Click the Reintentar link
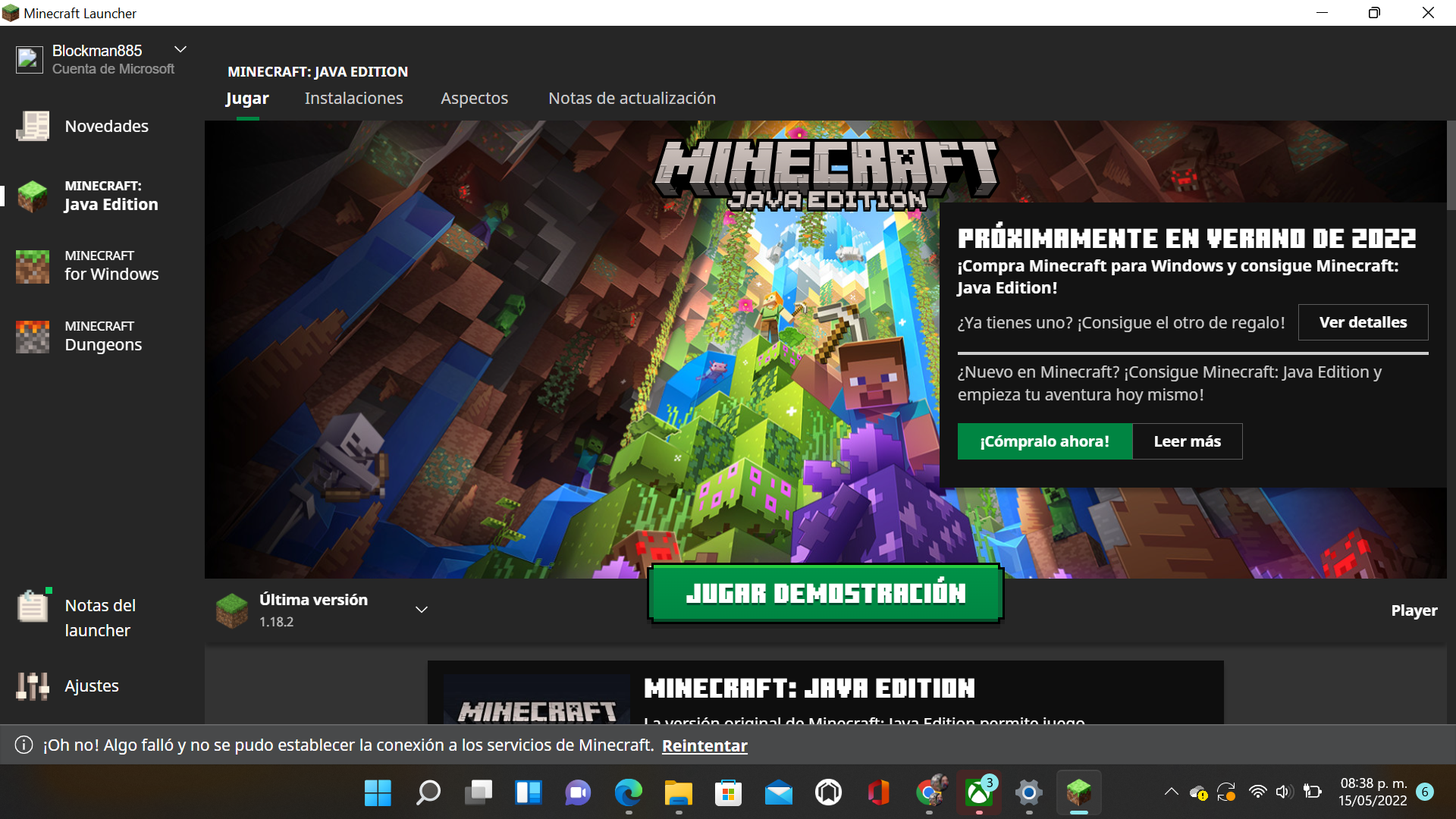The height and width of the screenshot is (819, 1456). click(704, 745)
